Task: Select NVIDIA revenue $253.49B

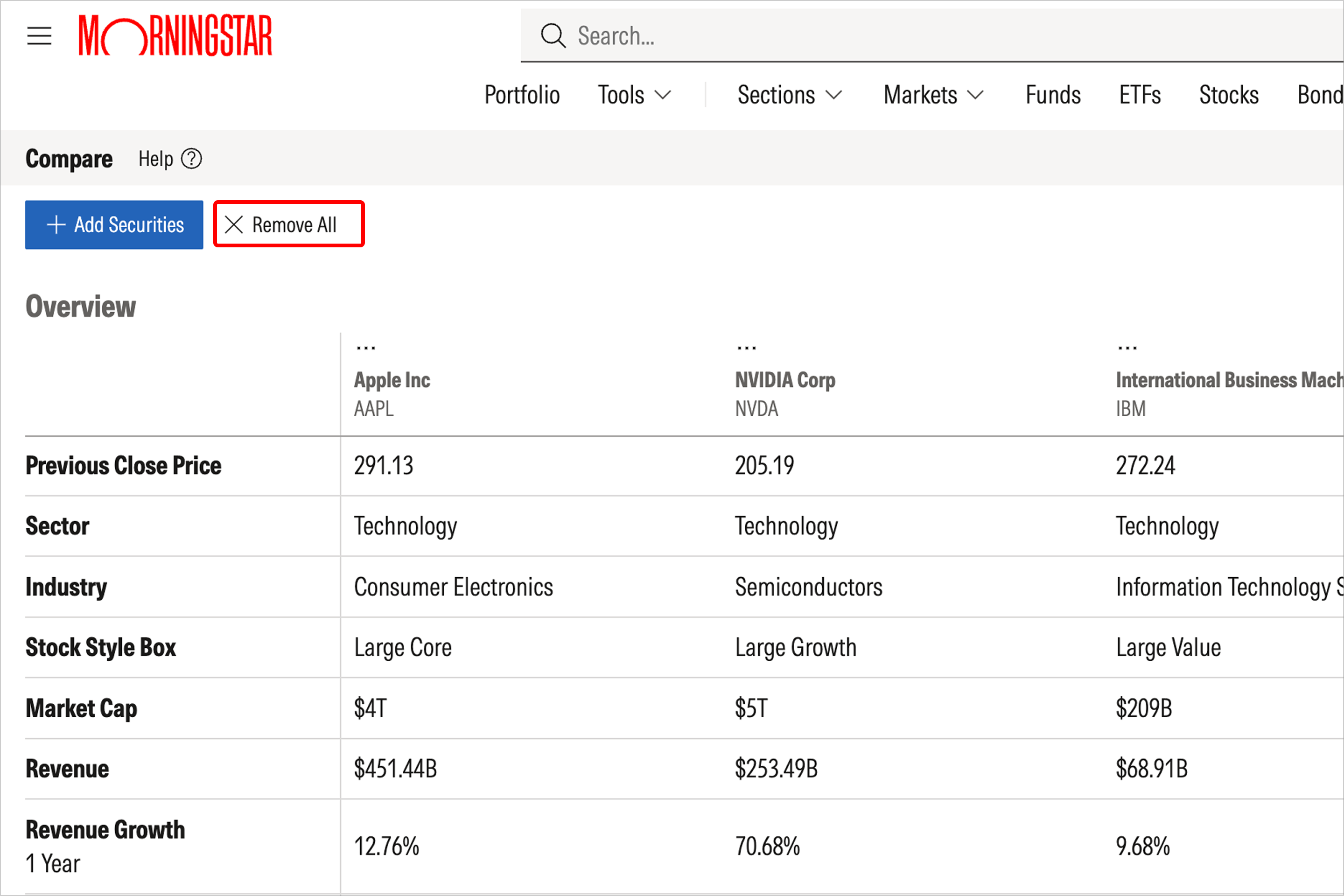Action: click(x=777, y=769)
